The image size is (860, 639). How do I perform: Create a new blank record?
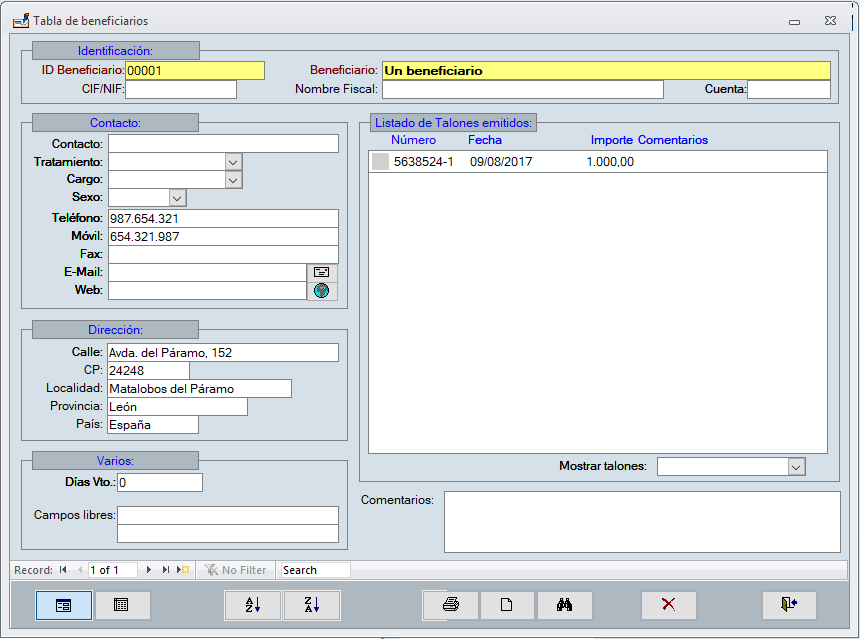pyautogui.click(x=507, y=605)
